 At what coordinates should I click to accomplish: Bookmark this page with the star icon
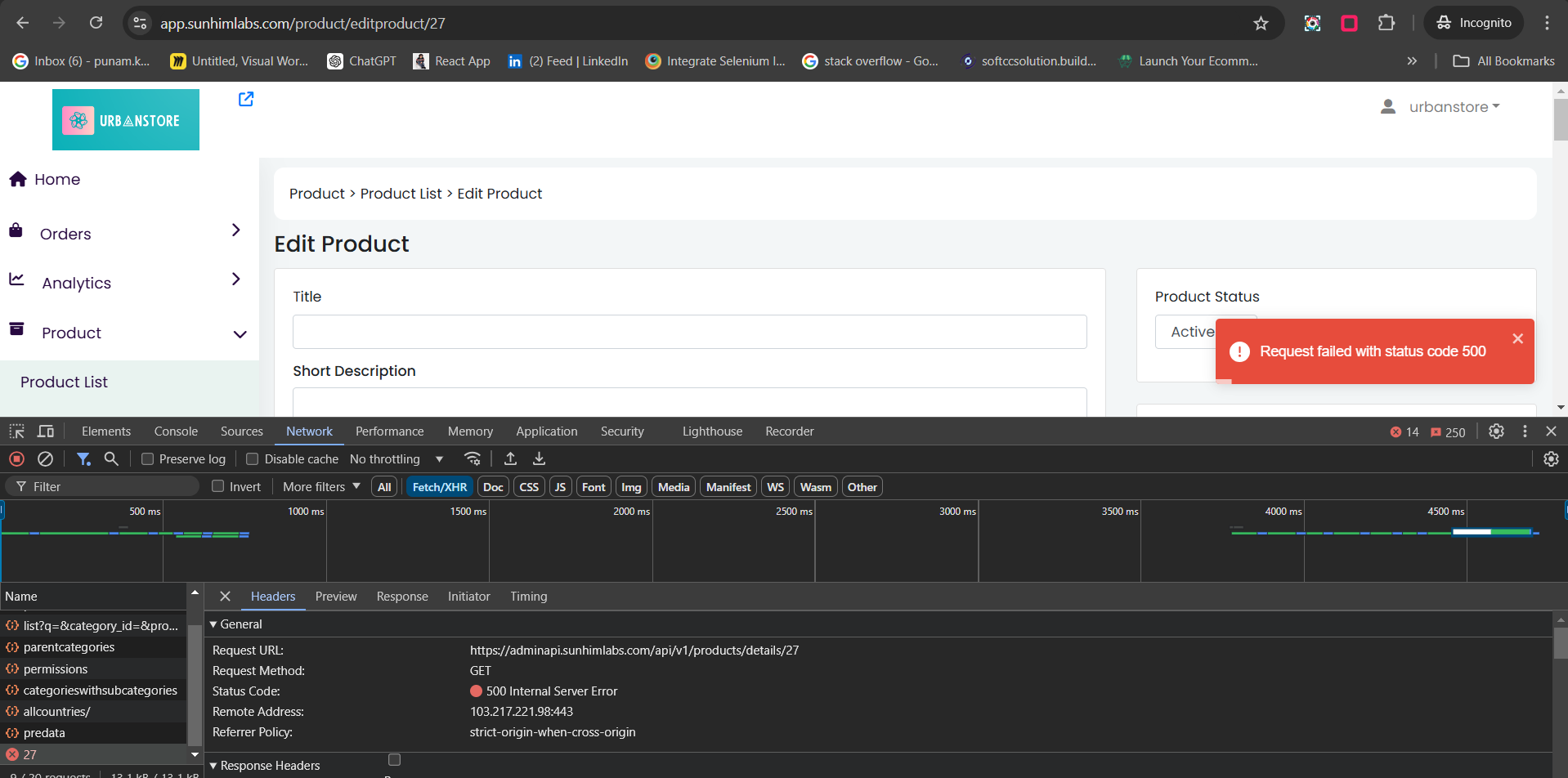[1261, 23]
